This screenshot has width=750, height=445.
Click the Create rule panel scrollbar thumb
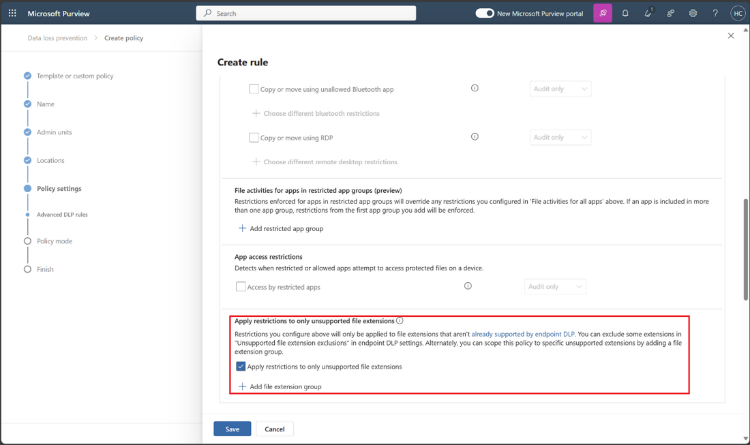coord(746,249)
